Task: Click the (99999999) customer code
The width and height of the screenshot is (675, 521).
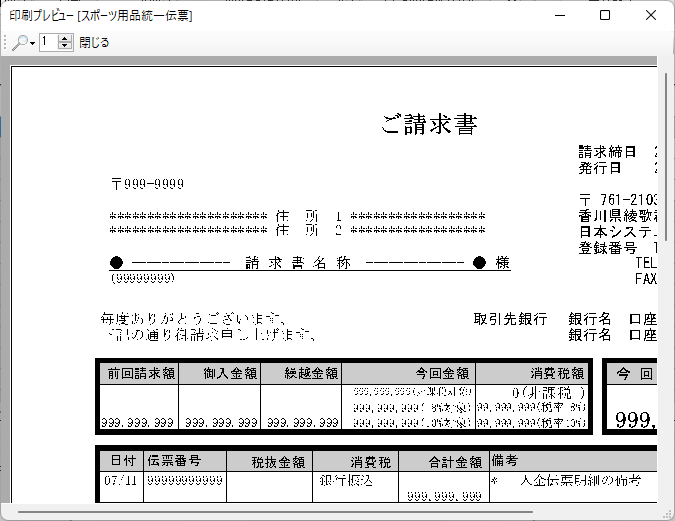Action: [143, 278]
